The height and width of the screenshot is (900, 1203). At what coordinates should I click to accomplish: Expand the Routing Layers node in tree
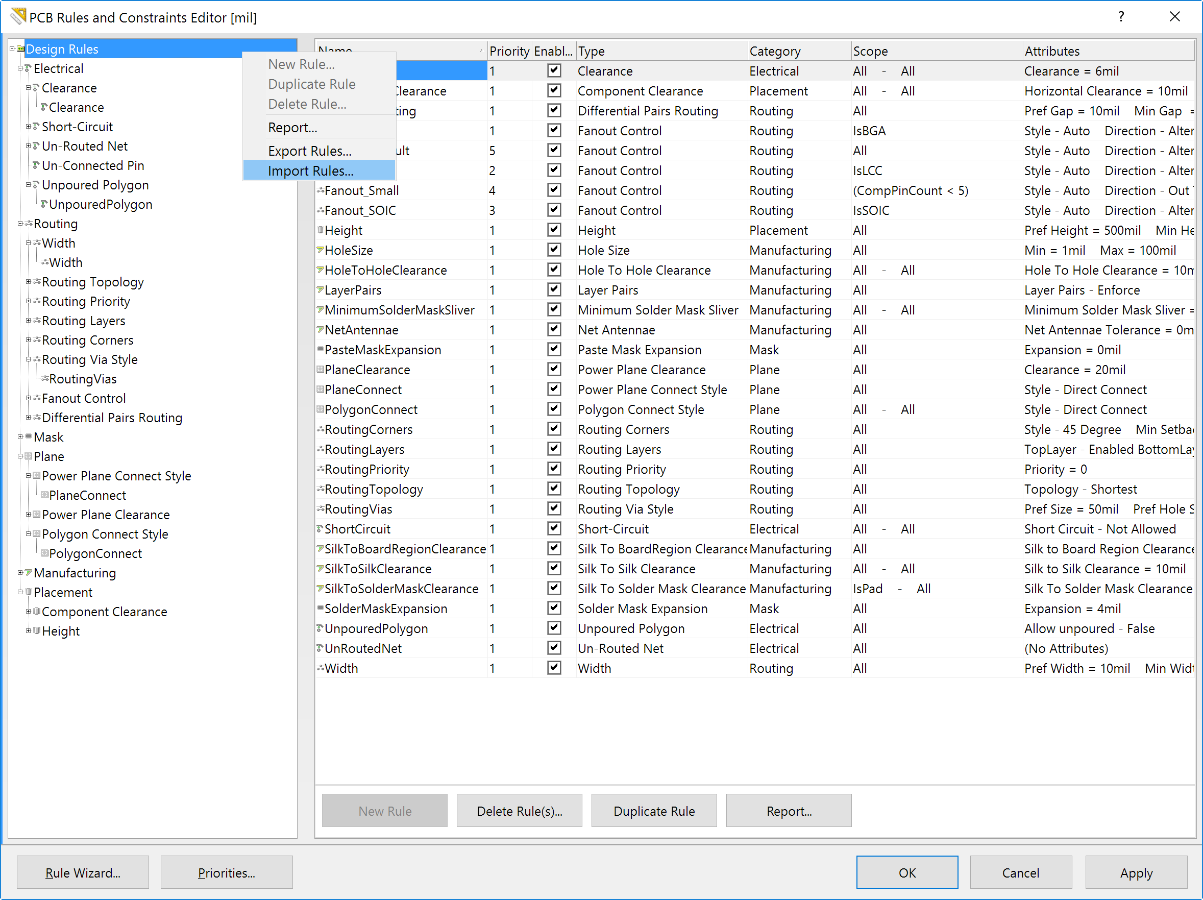coord(28,321)
